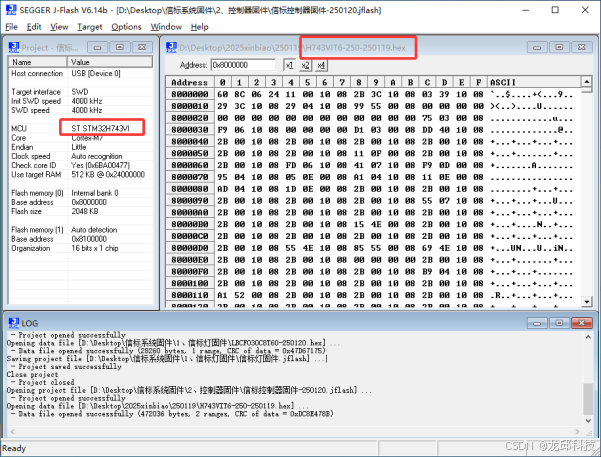
Task: Select the Target interface 'SWD' value
Action: pyautogui.click(x=80, y=92)
